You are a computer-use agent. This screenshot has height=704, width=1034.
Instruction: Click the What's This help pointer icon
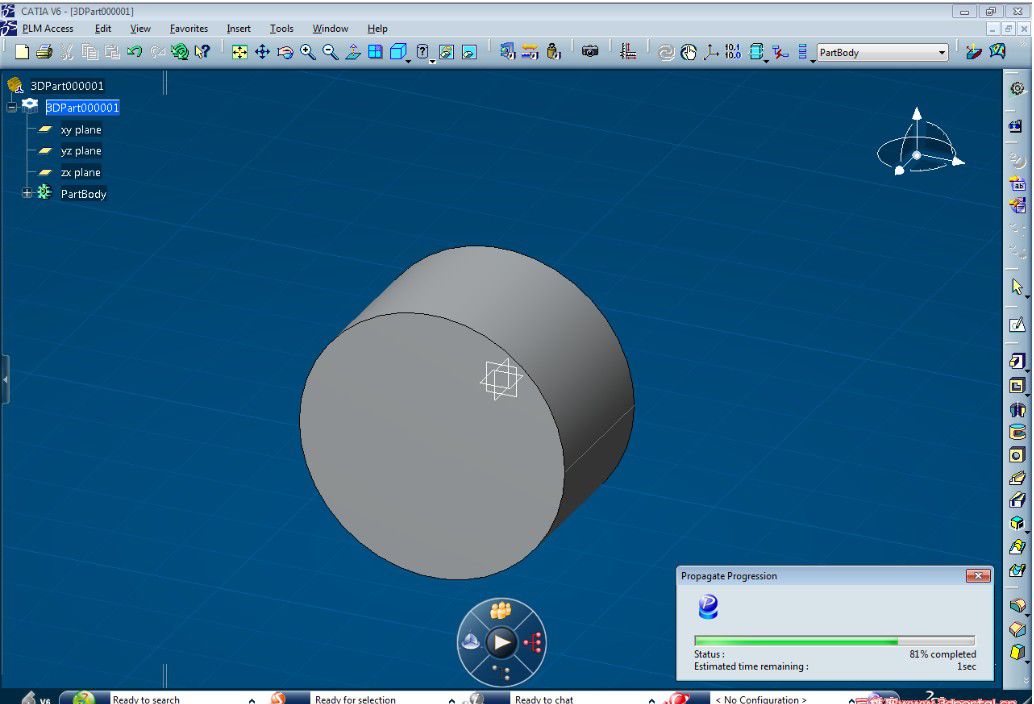202,51
